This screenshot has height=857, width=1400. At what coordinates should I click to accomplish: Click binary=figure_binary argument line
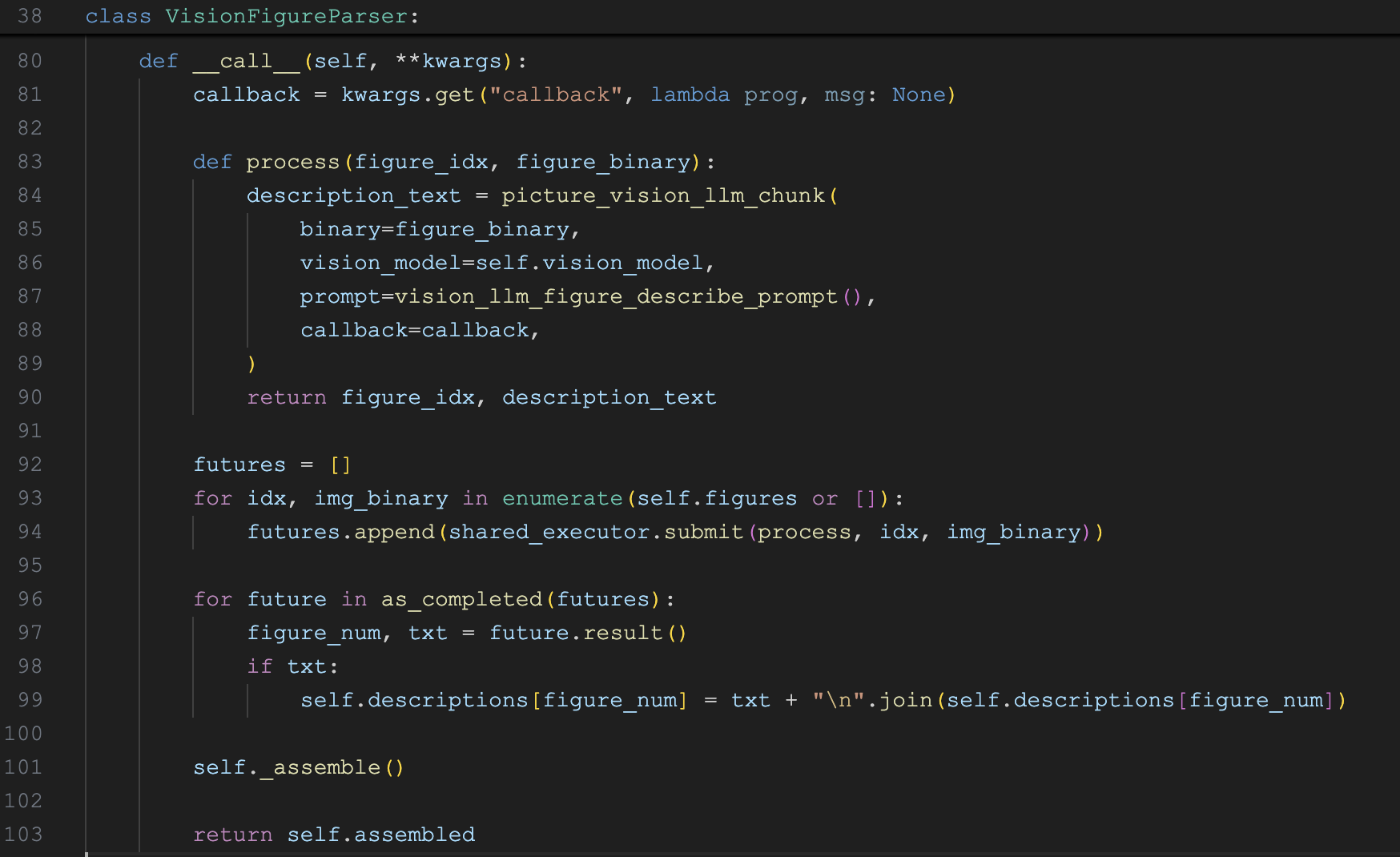click(440, 229)
